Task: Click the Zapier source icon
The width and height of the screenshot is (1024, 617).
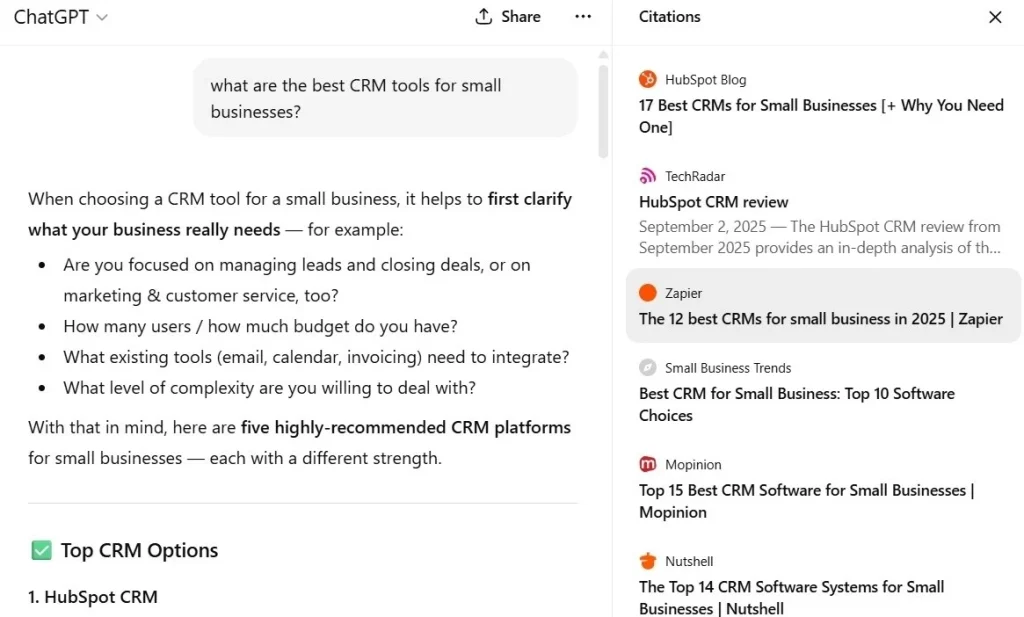Action: pyautogui.click(x=647, y=293)
